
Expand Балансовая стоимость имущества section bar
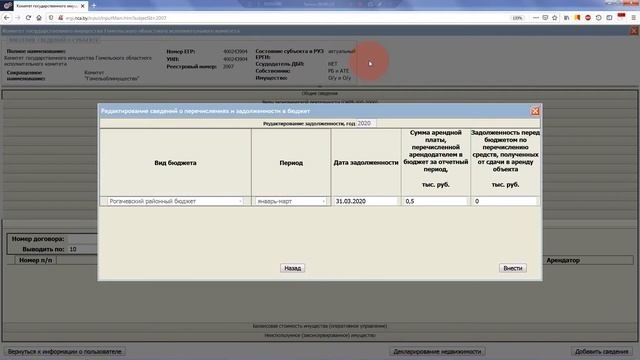320,326
